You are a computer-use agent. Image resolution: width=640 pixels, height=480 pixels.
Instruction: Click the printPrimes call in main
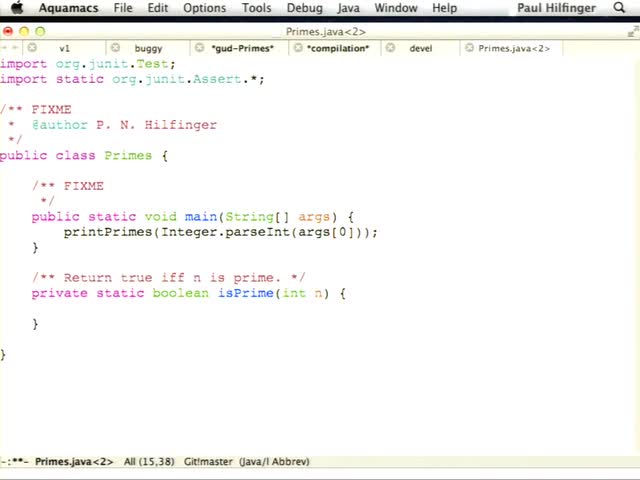pyautogui.click(x=108, y=232)
